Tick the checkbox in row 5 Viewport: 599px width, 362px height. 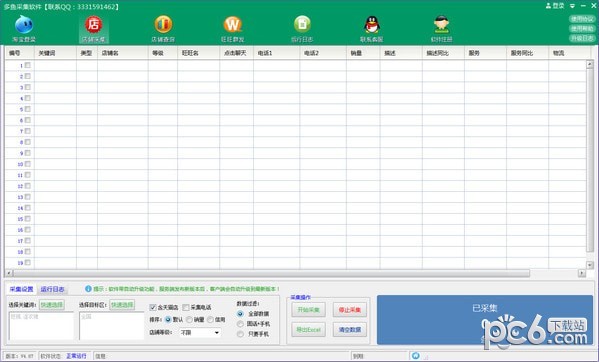(x=28, y=109)
